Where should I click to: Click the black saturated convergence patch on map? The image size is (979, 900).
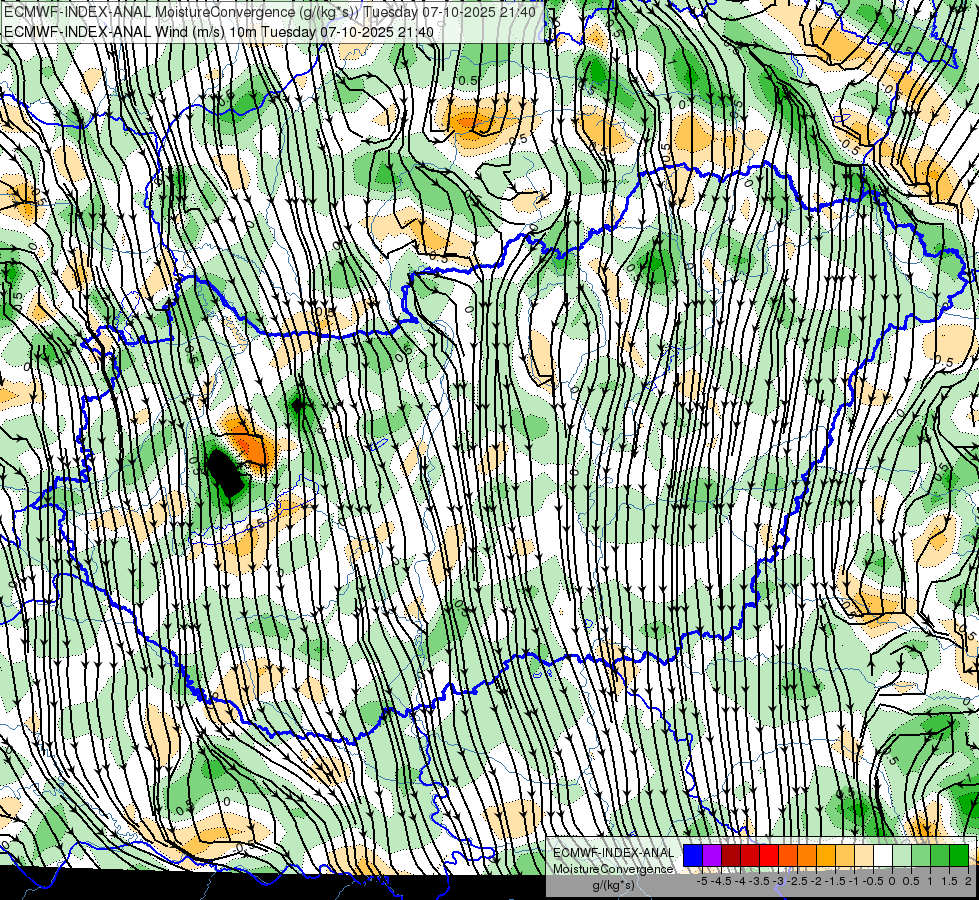pyautogui.click(x=224, y=473)
